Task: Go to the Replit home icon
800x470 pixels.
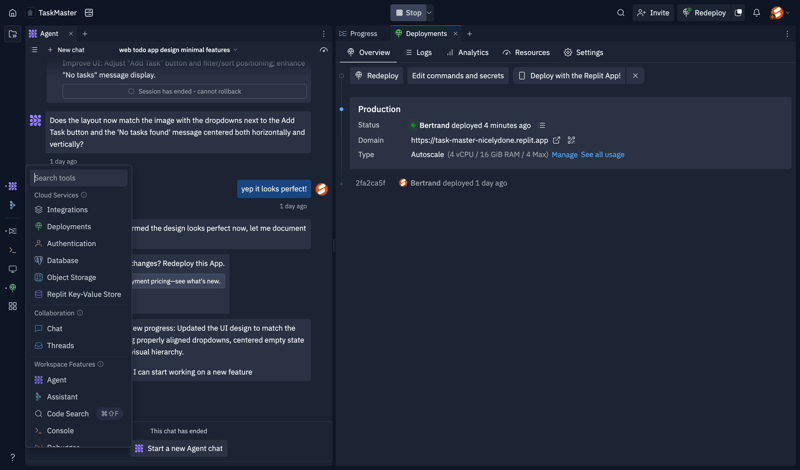Action: click(13, 13)
